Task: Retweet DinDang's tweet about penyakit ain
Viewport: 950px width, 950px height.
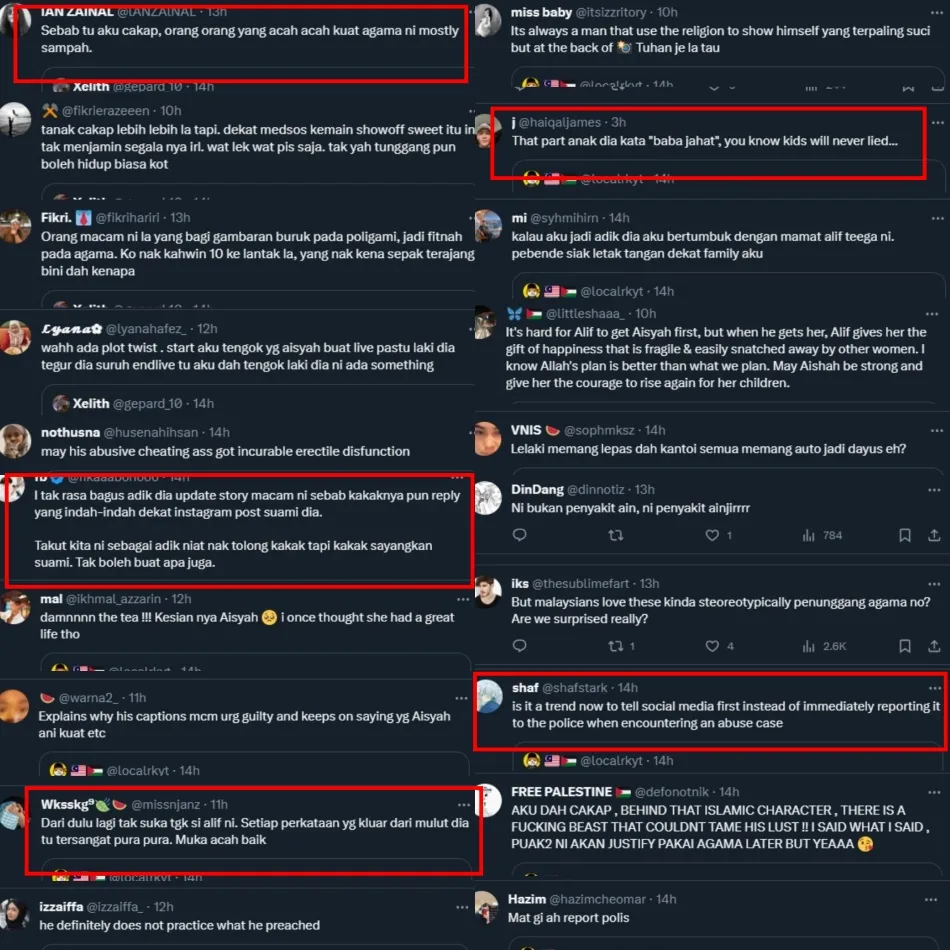Action: pyautogui.click(x=616, y=535)
